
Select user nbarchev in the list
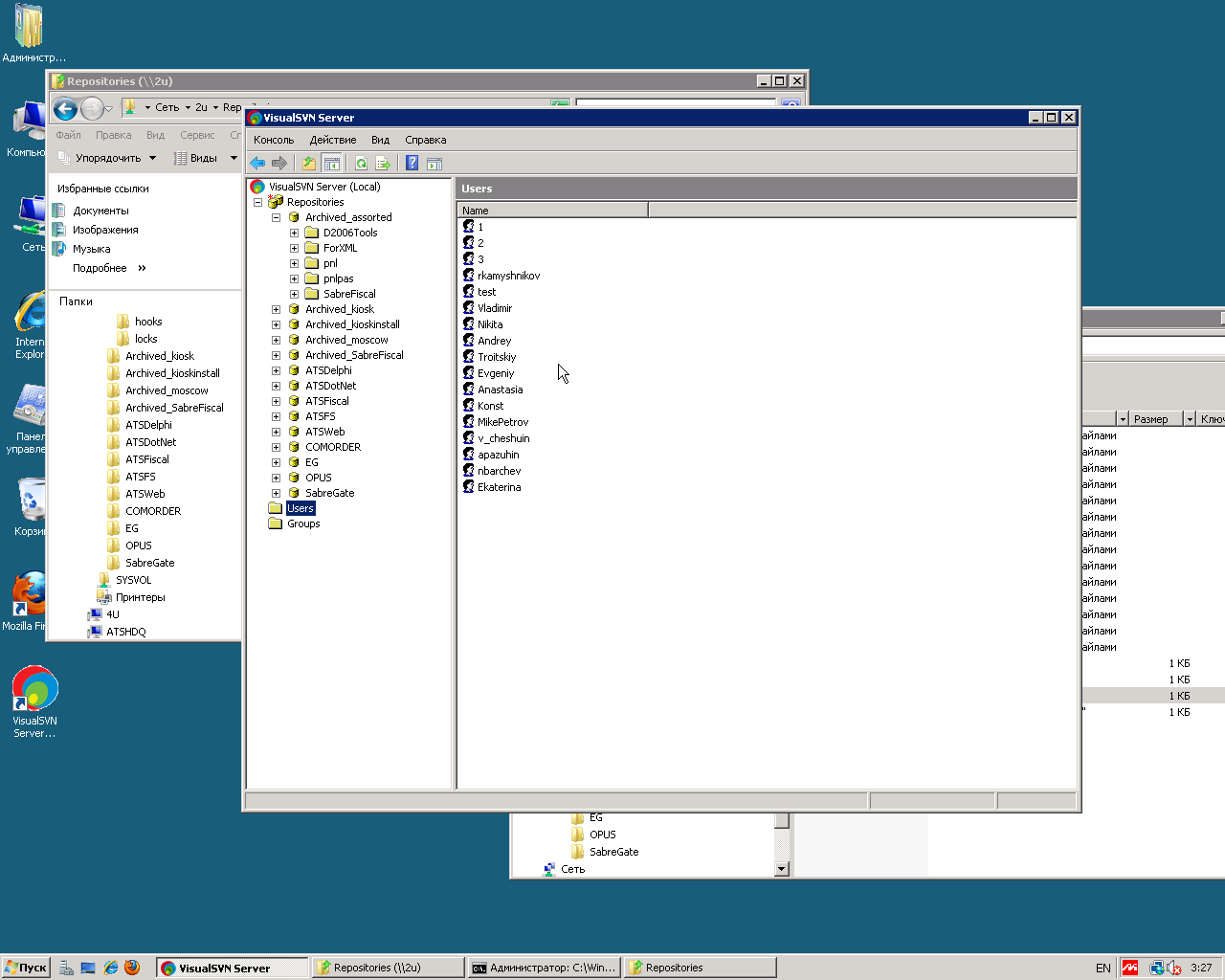500,471
